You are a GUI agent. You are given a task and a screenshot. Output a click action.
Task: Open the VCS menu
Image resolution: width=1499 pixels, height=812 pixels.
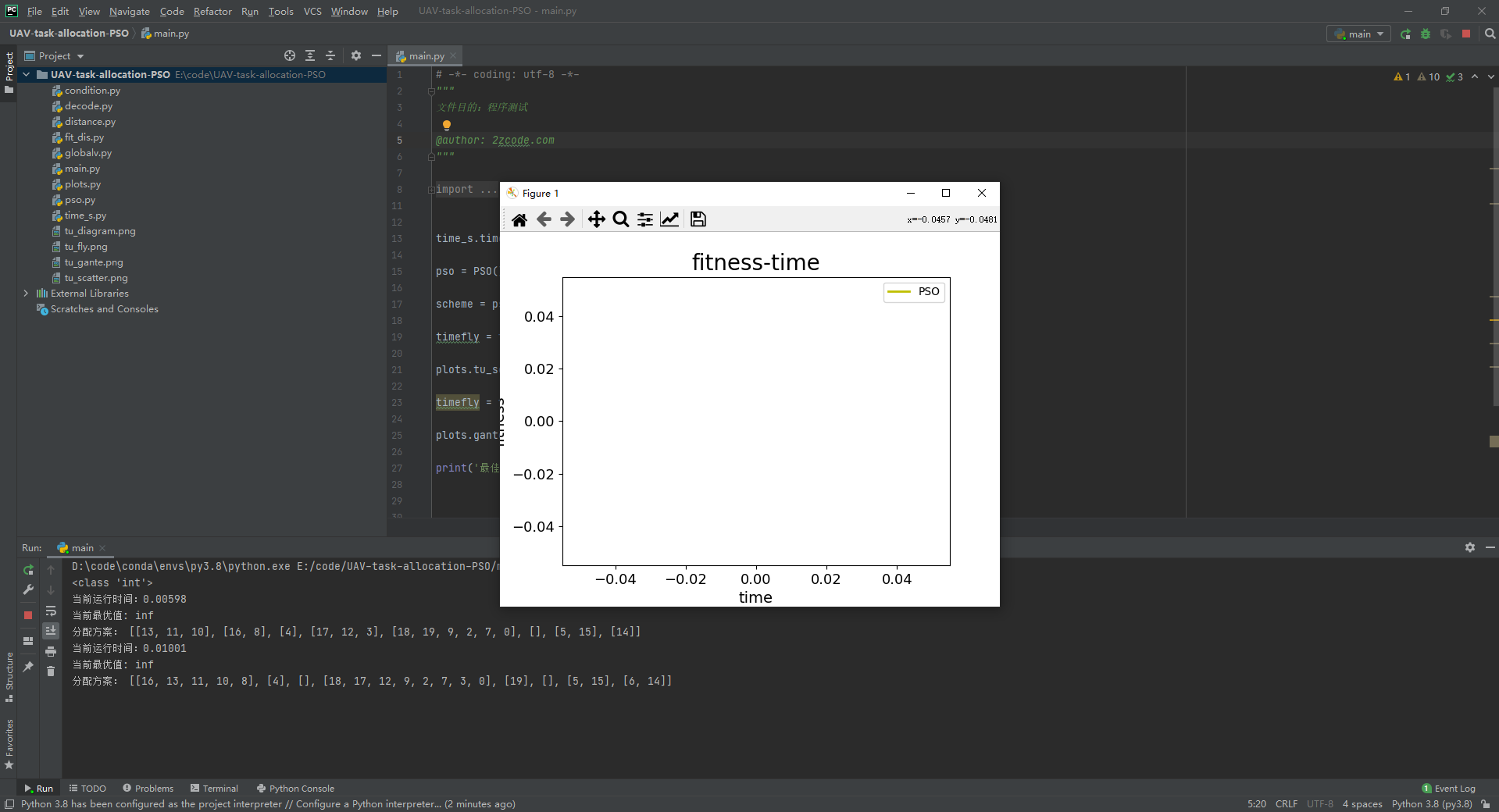[312, 11]
